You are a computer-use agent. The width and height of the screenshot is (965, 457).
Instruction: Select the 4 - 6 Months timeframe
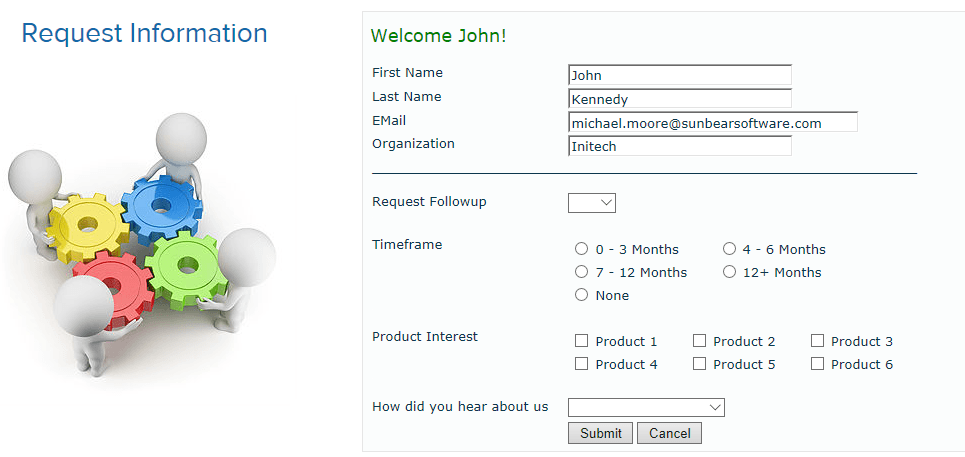(x=729, y=249)
